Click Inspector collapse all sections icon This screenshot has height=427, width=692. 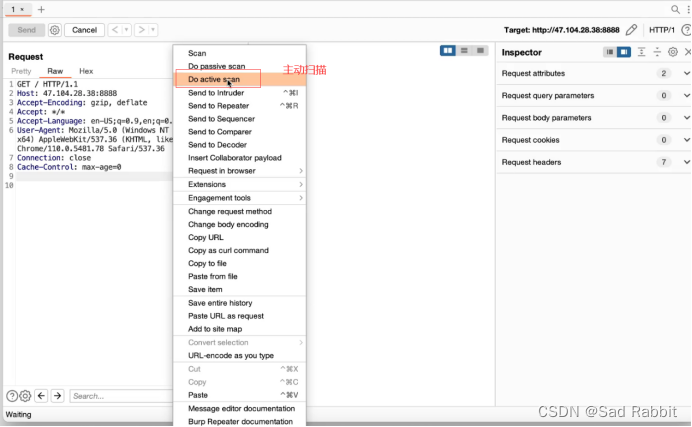(x=657, y=52)
